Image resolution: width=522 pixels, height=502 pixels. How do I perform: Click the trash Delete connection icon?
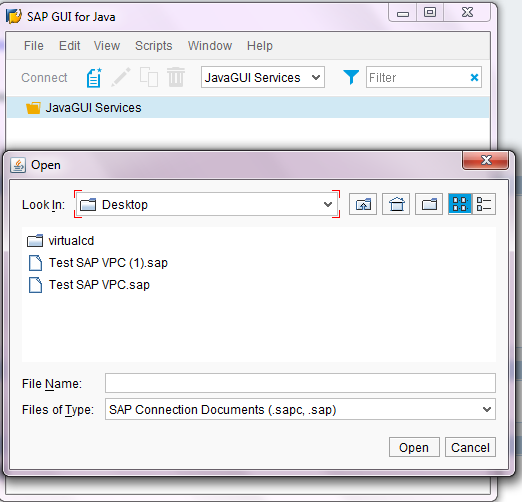point(176,77)
